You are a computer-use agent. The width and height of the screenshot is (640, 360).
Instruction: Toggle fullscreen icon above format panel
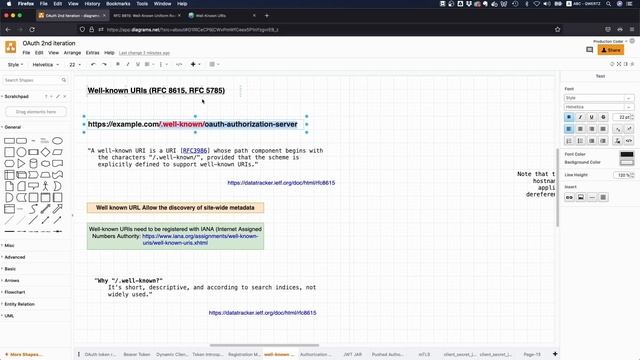coord(619,64)
